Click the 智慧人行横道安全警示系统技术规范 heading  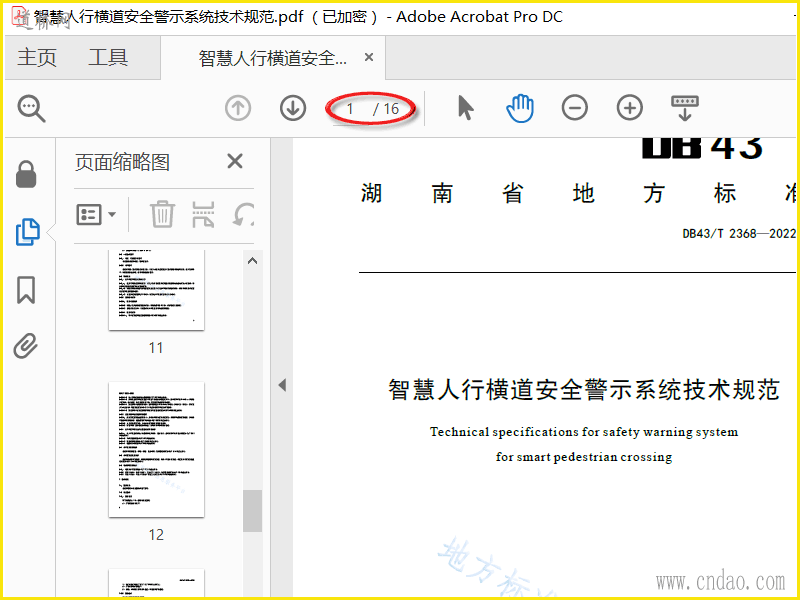[x=584, y=389]
